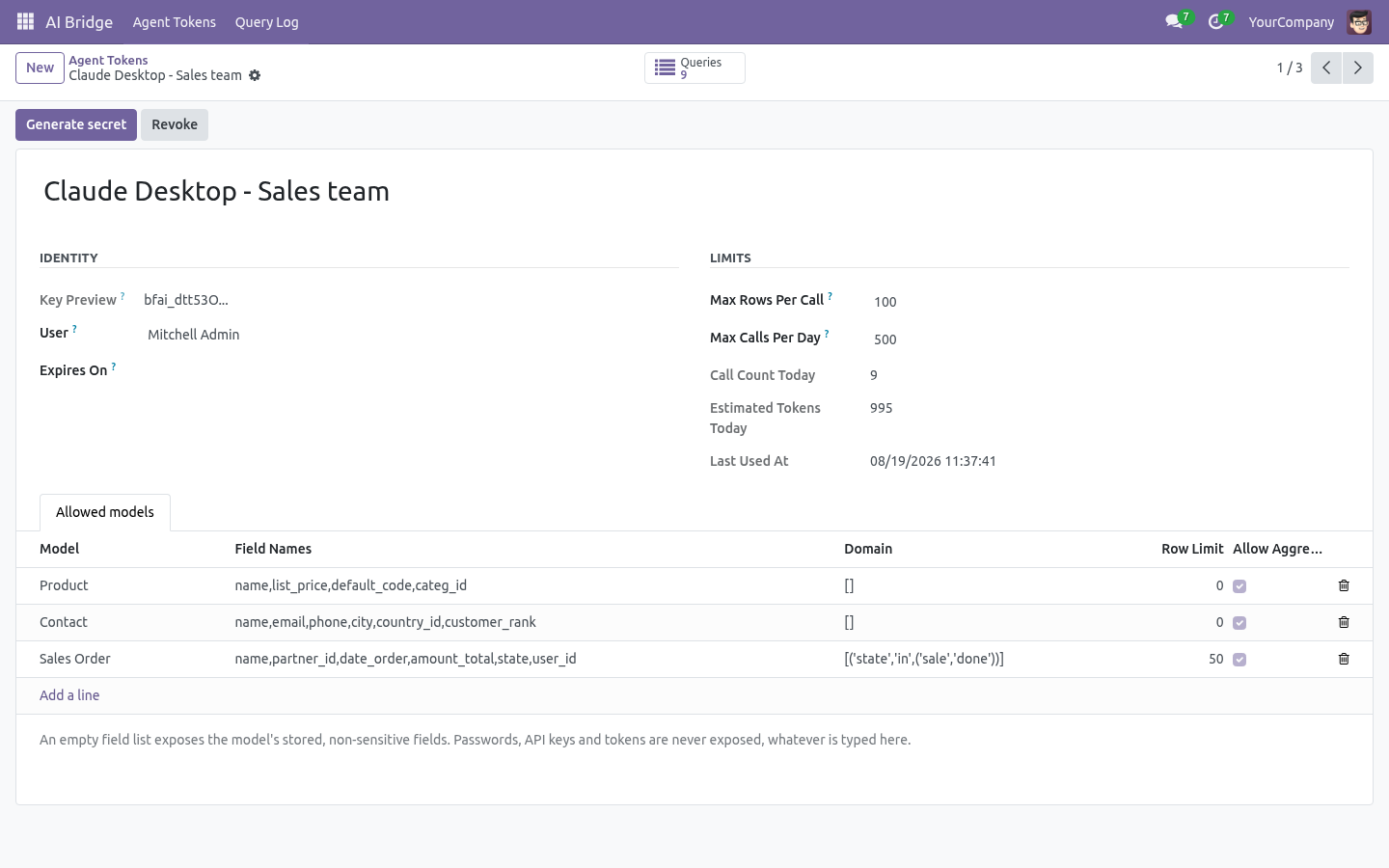Edit the Max Calls Per Day value 500
Image resolution: width=1389 pixels, height=868 pixels.
(x=1109, y=339)
